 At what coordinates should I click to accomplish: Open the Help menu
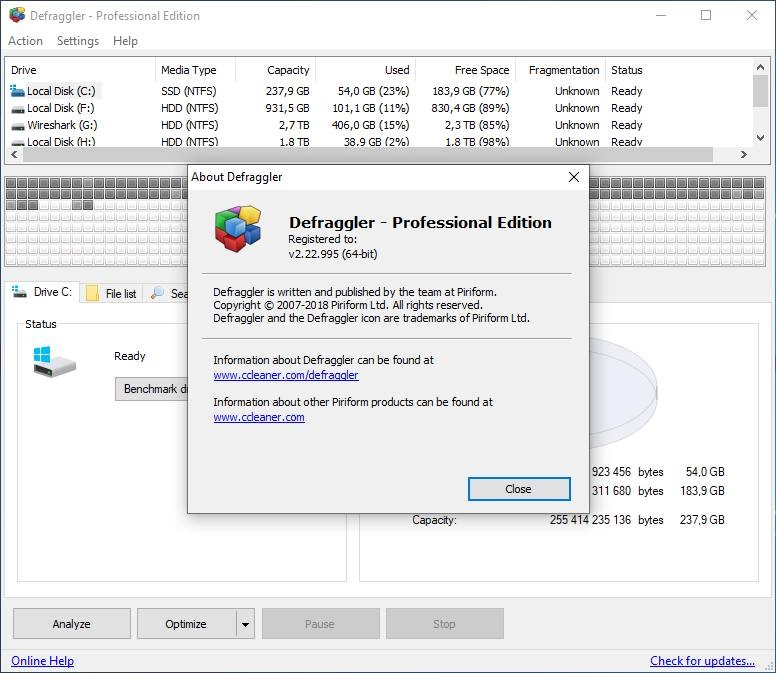(125, 41)
